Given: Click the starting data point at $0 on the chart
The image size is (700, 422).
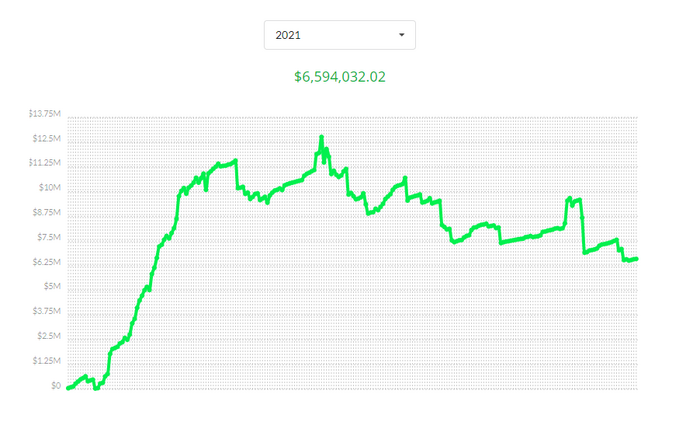Looking at the screenshot, I should click(x=68, y=388).
